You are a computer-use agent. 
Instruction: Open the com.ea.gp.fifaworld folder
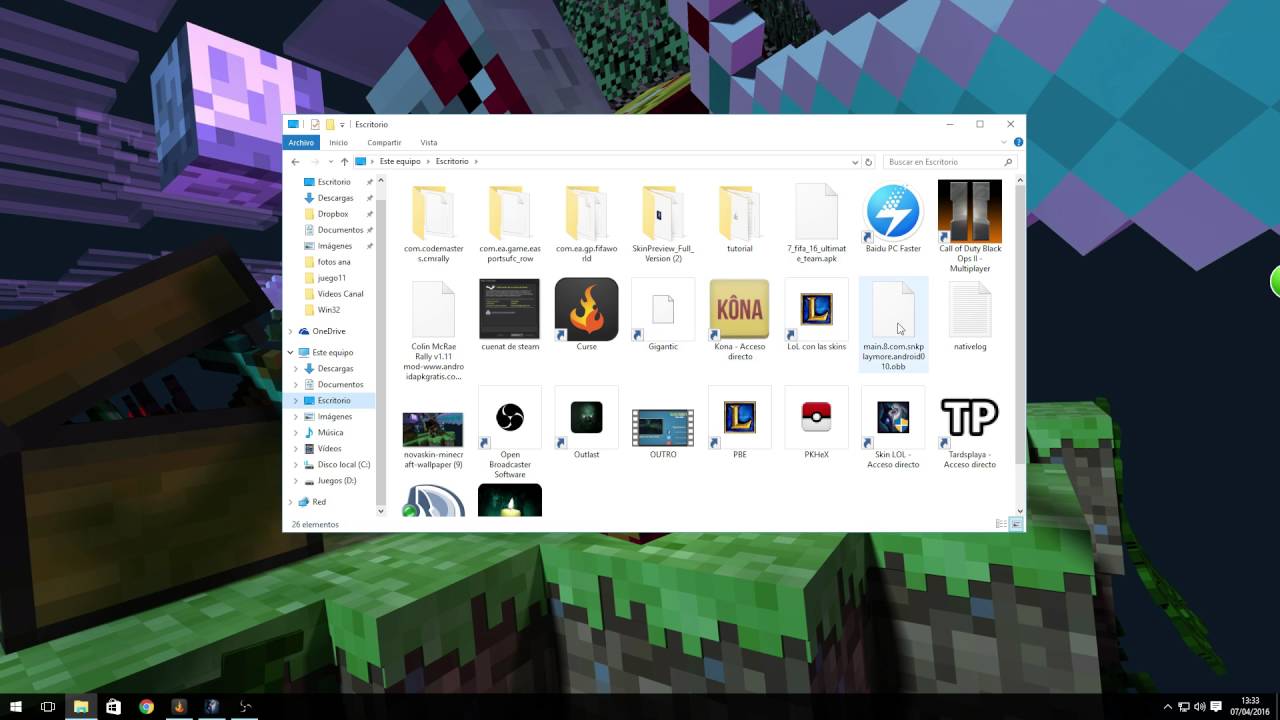click(587, 222)
